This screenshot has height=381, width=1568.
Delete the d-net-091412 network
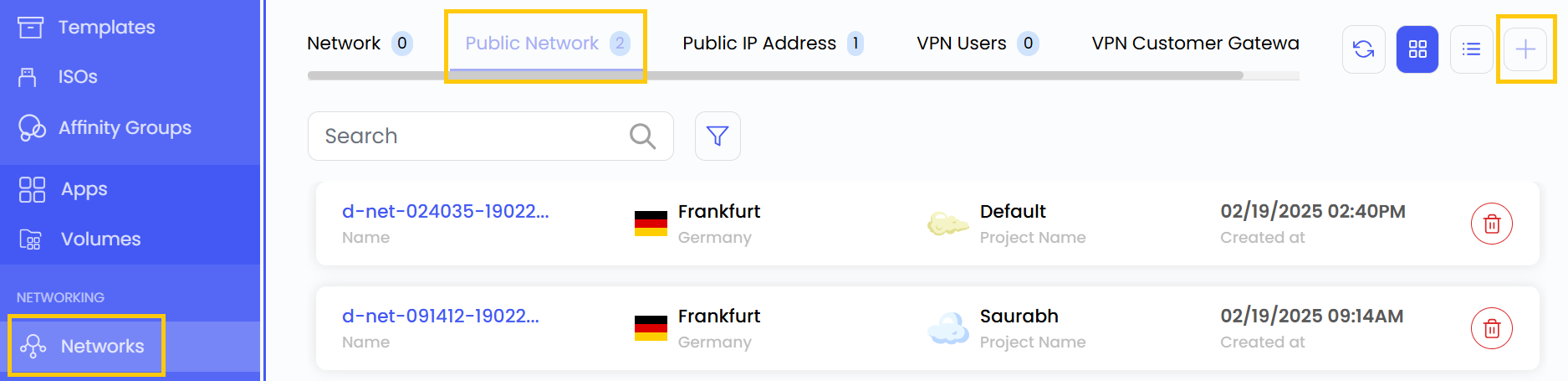pos(1491,328)
